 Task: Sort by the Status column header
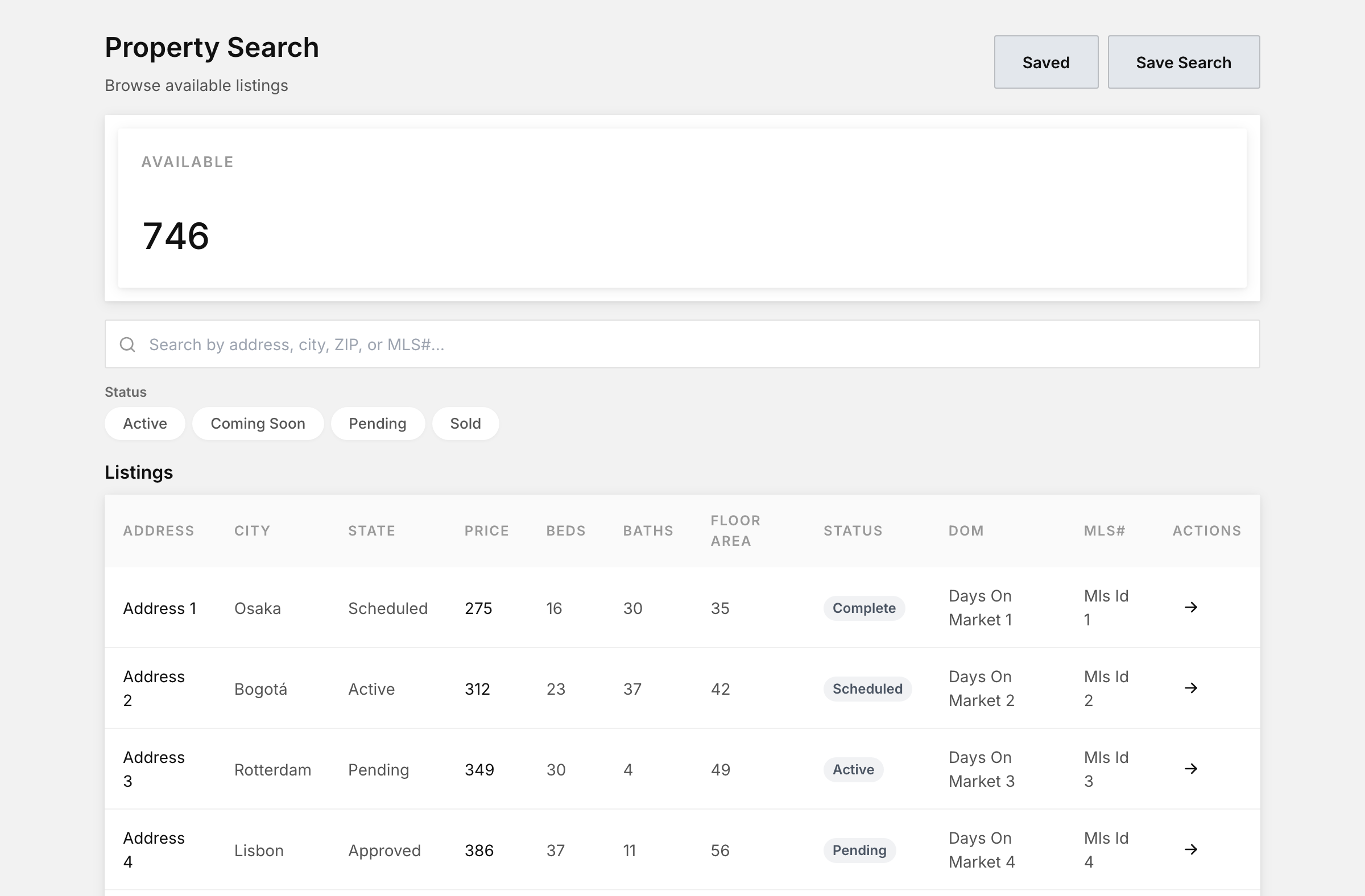(x=854, y=531)
